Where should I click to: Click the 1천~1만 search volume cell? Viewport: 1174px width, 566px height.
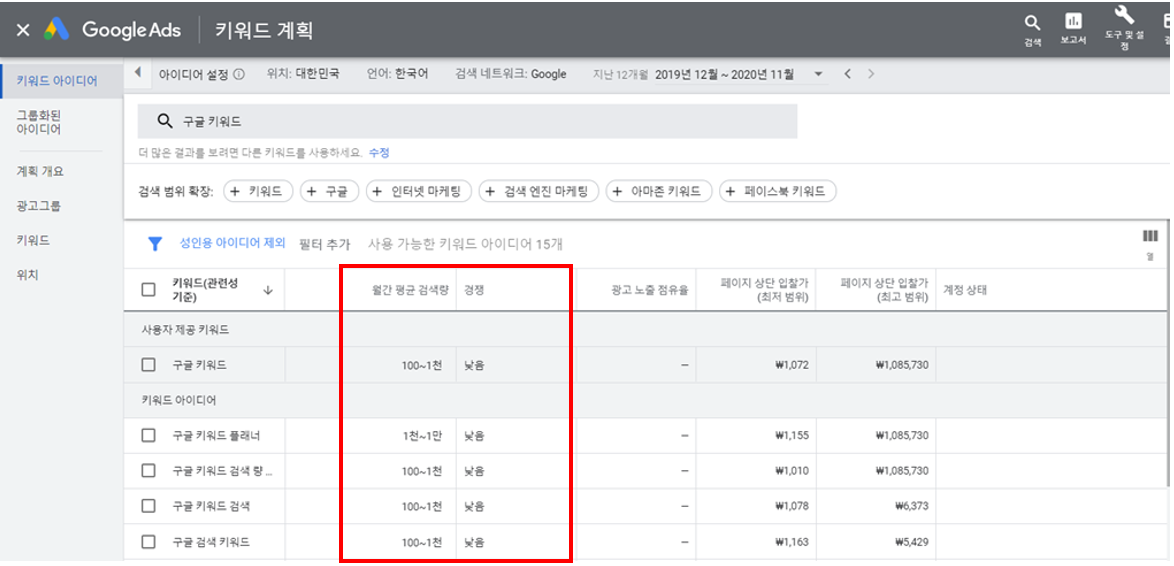(x=422, y=436)
